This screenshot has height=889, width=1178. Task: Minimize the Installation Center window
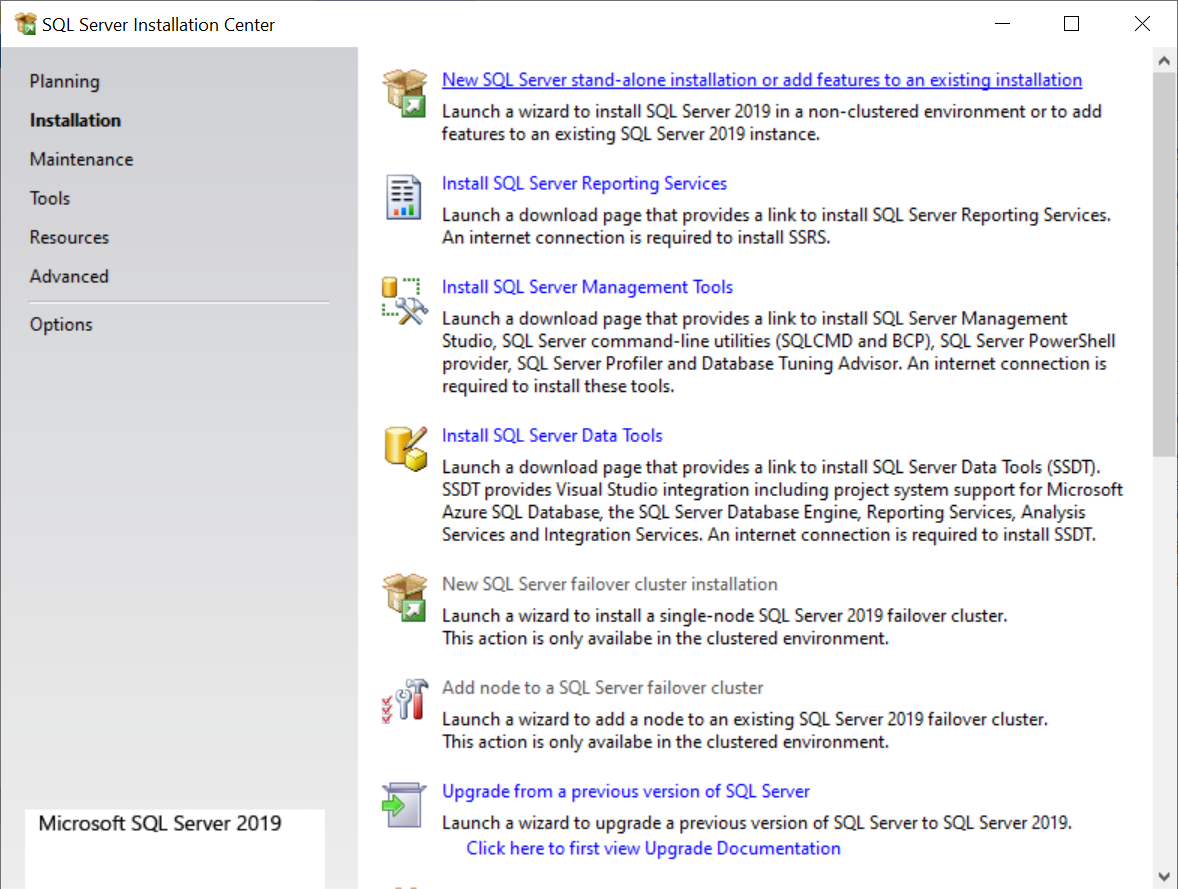point(1002,24)
